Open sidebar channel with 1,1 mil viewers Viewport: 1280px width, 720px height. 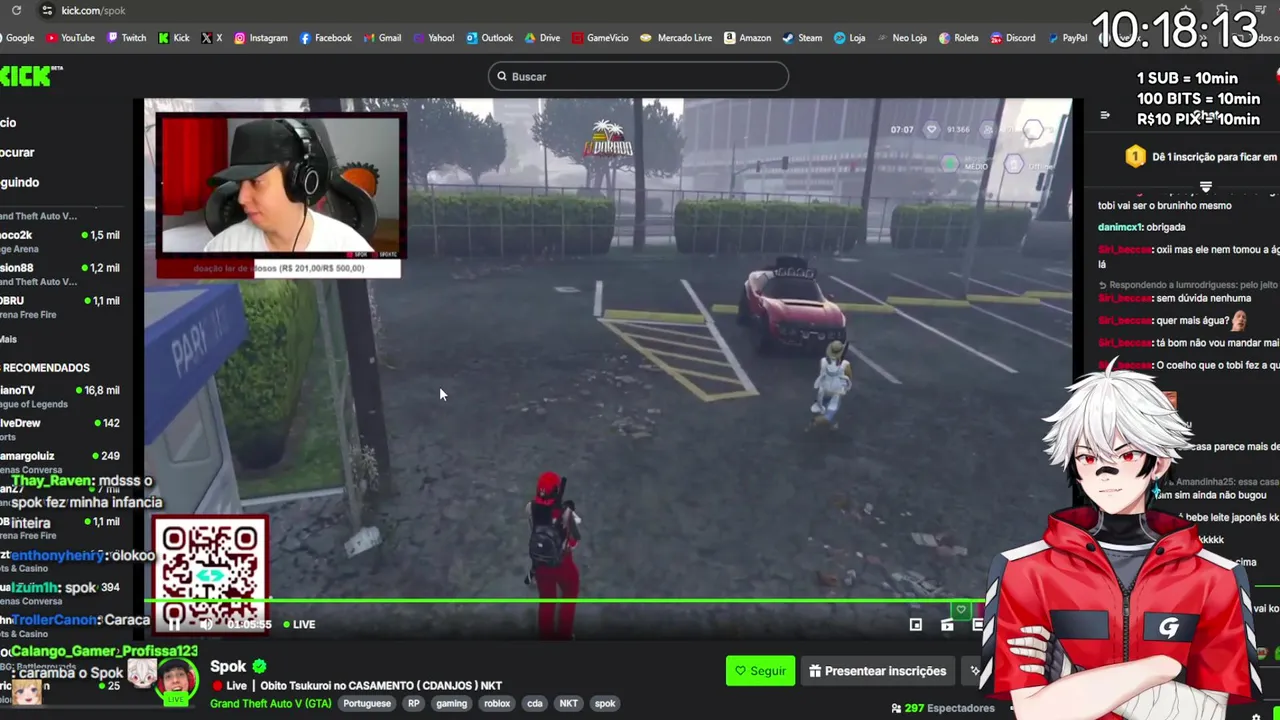click(x=60, y=307)
